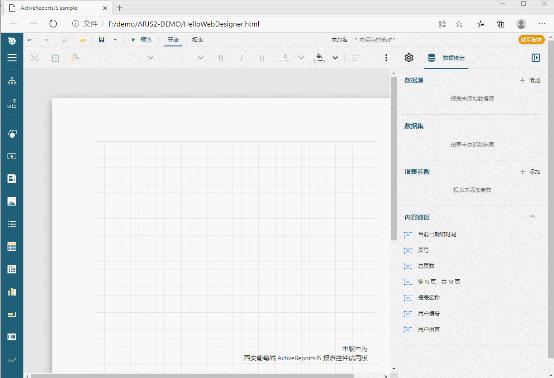Apply the fill color bucket button

[x=319, y=58]
